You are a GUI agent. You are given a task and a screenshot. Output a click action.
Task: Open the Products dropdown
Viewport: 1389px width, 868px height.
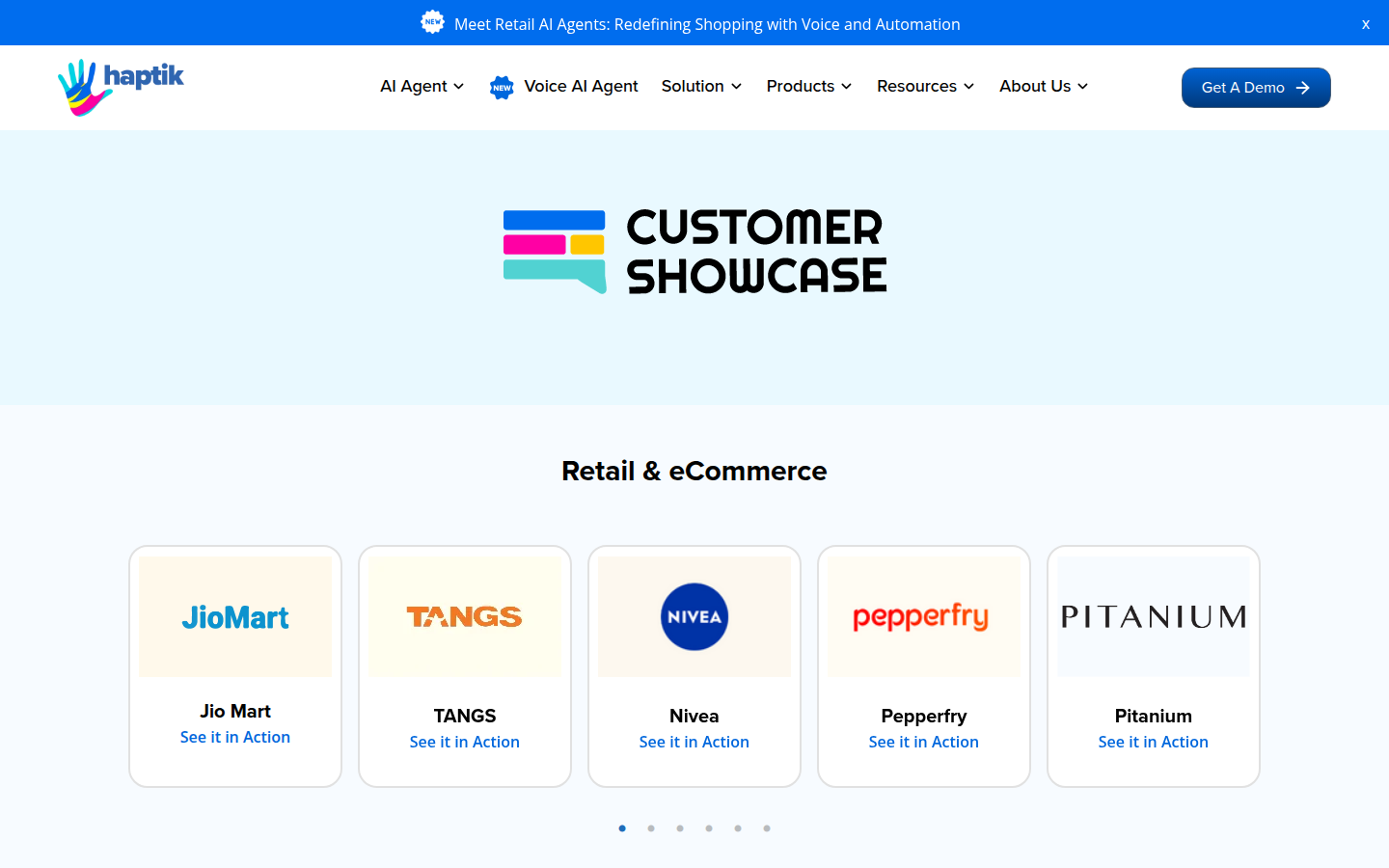click(x=809, y=87)
